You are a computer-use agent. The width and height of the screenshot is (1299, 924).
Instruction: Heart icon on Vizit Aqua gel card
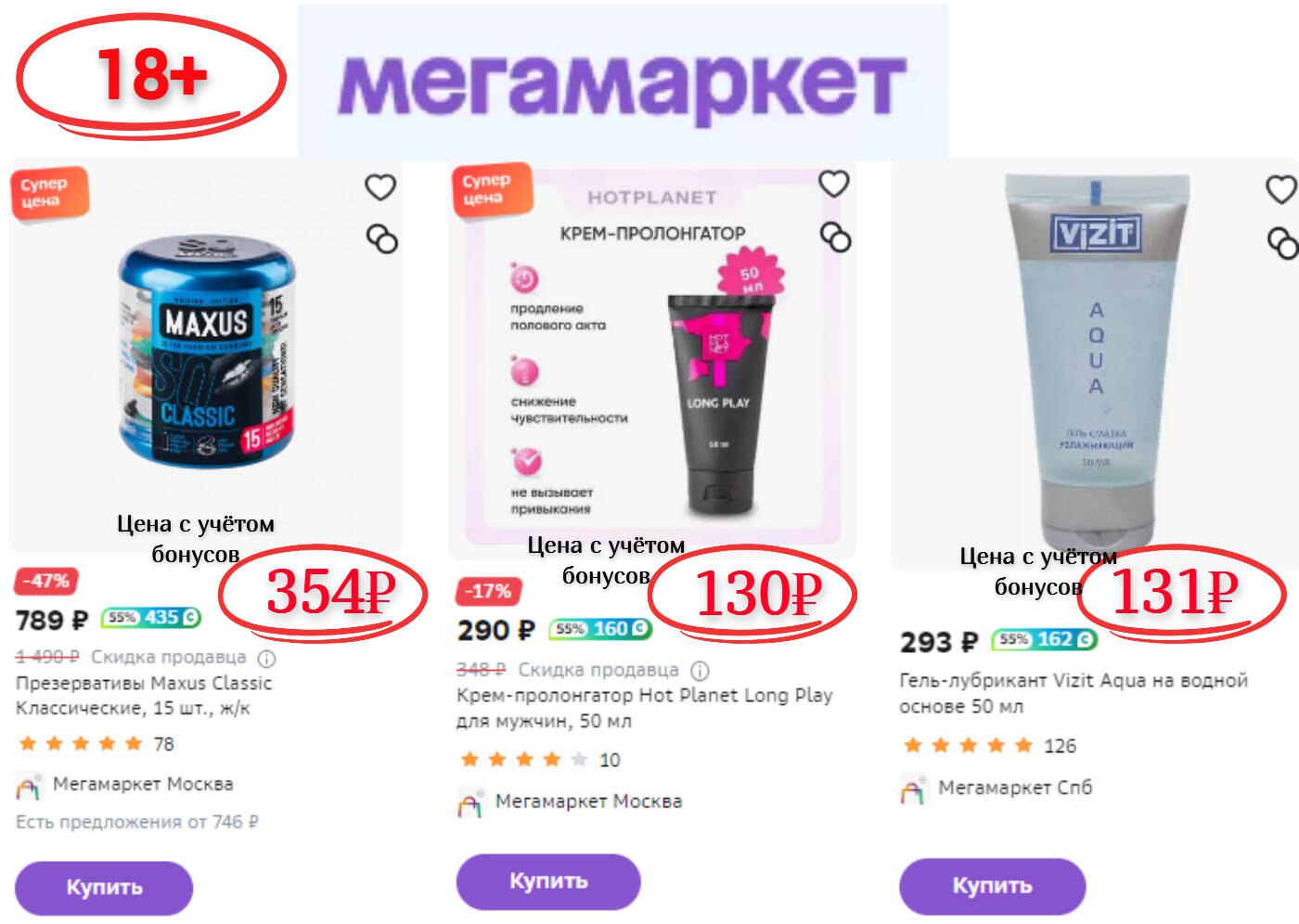tap(1282, 190)
